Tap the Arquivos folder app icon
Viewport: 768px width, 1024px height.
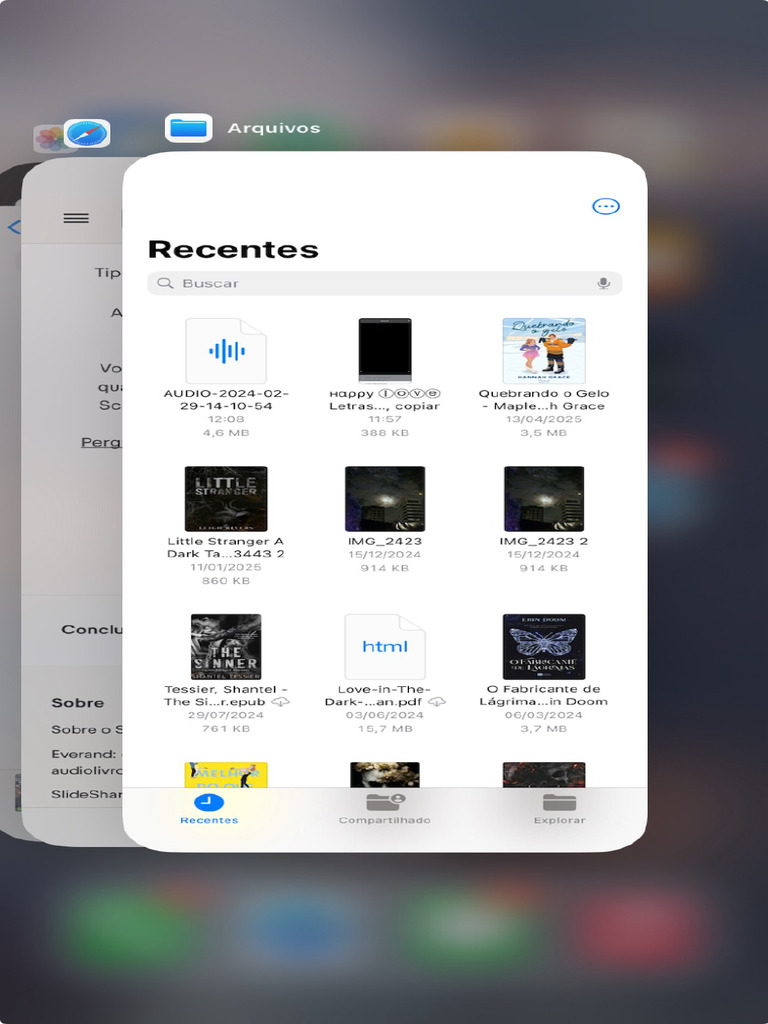(x=188, y=128)
